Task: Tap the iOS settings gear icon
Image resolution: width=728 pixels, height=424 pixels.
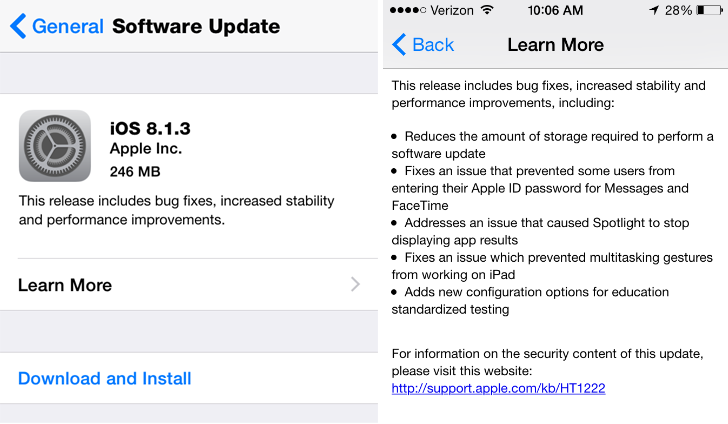Action: pyautogui.click(x=55, y=146)
